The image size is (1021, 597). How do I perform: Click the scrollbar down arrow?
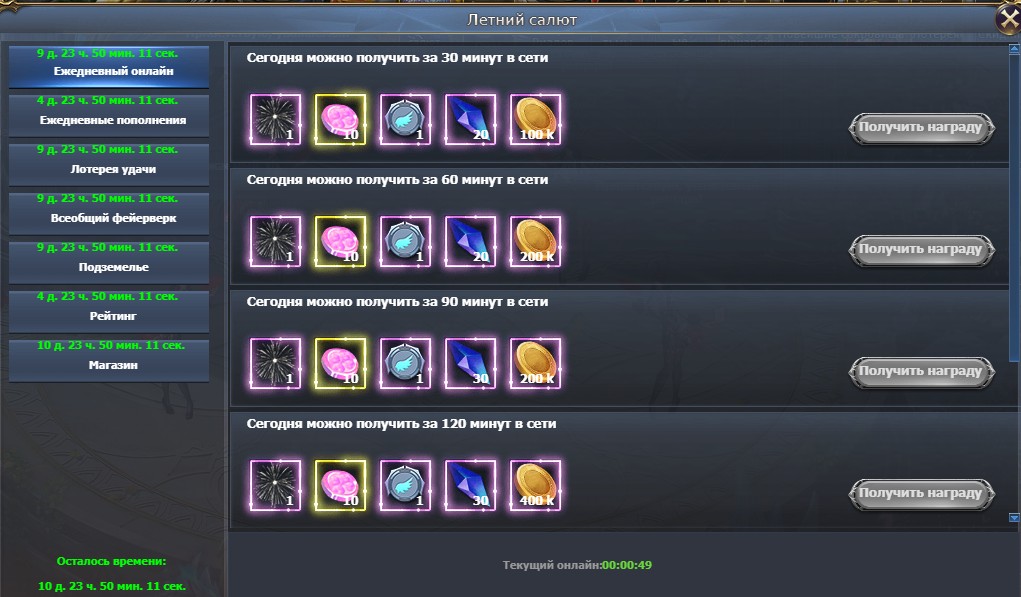(1014, 518)
